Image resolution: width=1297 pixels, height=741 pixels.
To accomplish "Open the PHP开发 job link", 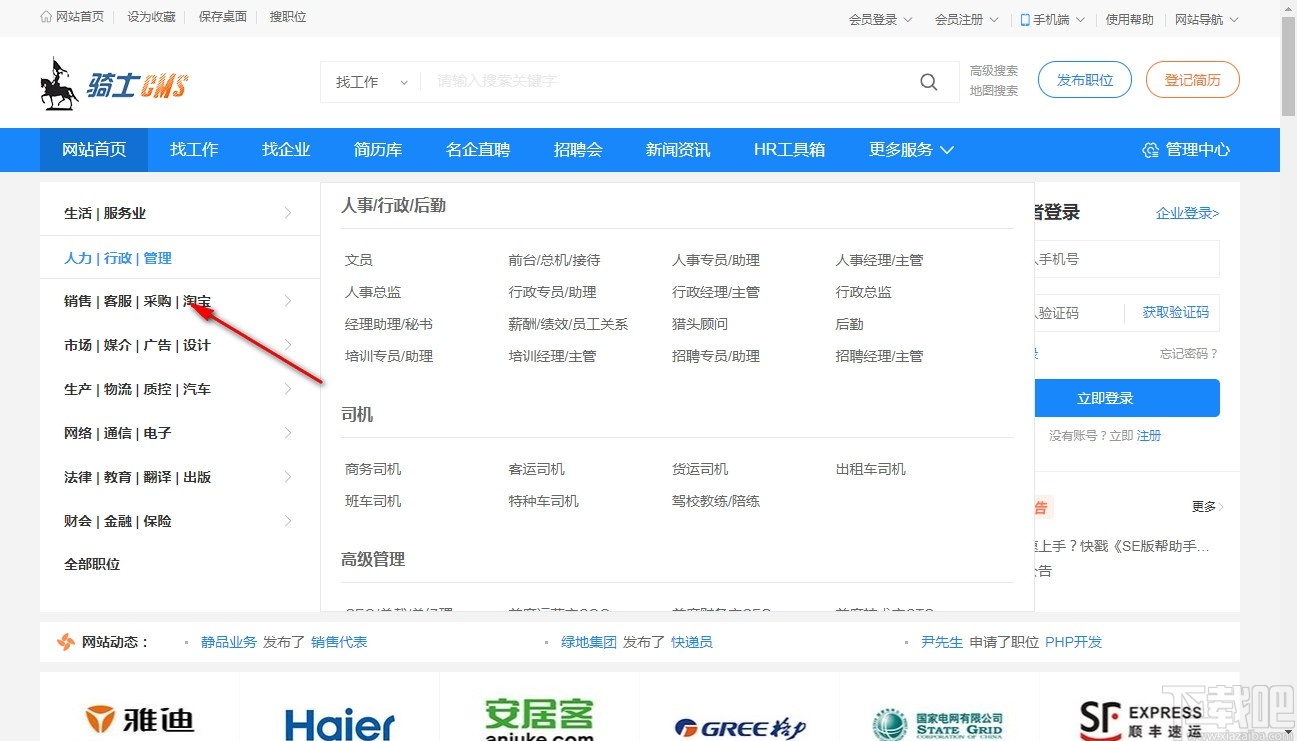I will point(1074,642).
